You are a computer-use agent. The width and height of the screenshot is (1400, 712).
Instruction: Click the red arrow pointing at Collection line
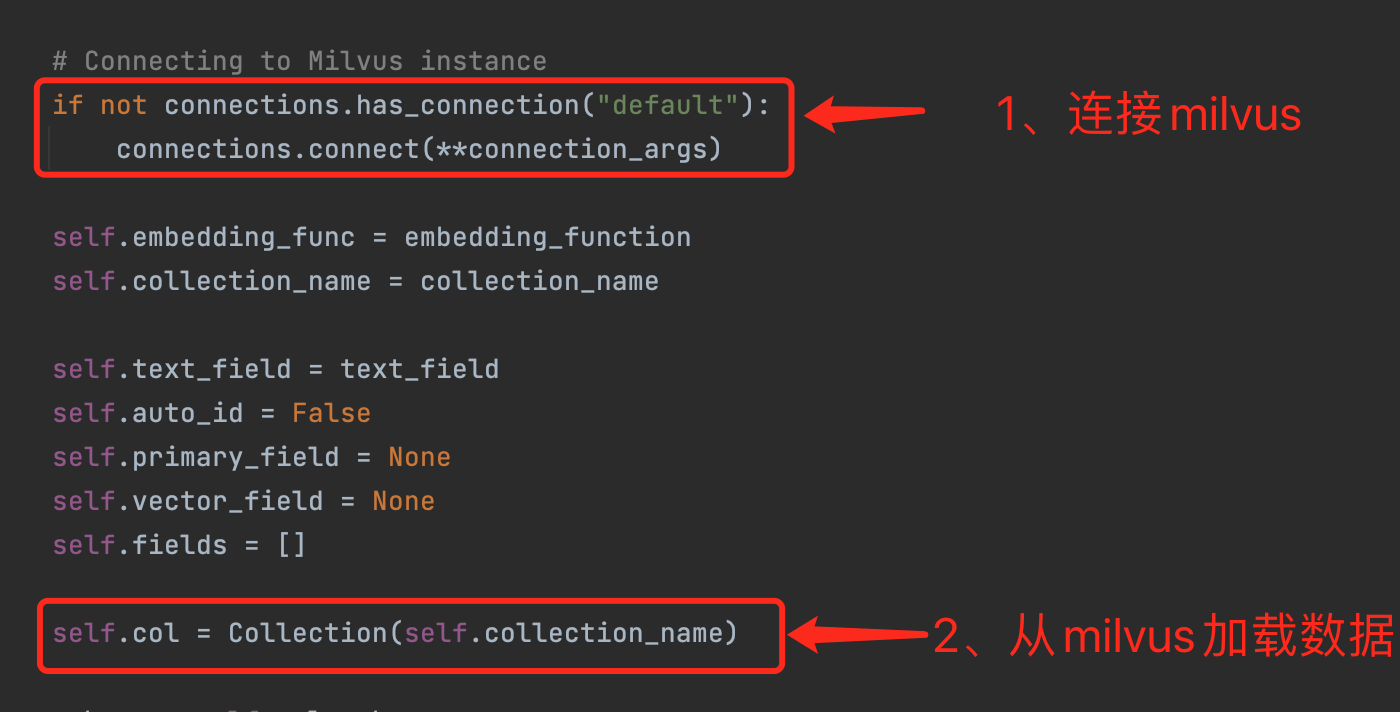pos(858,633)
